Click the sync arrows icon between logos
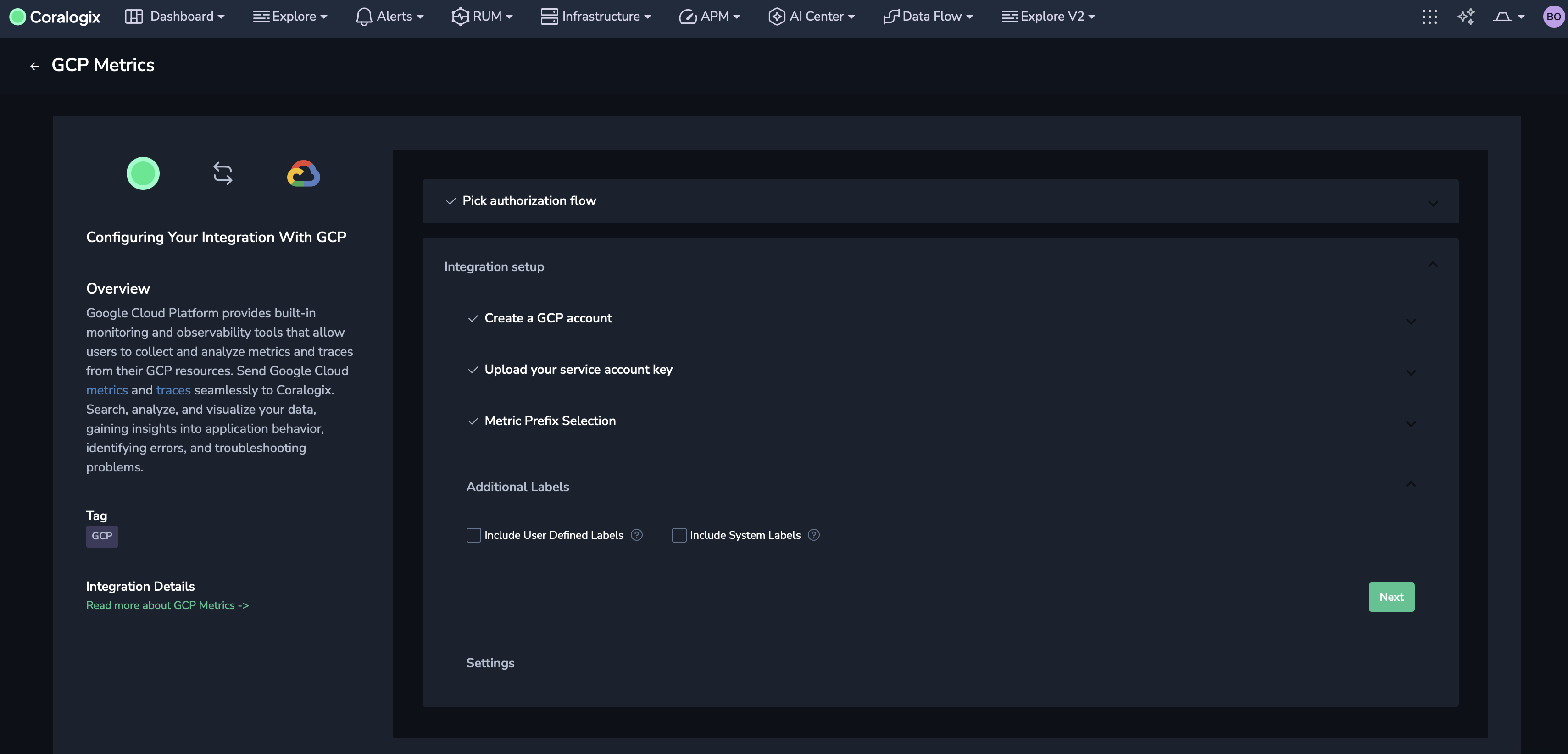 223,173
